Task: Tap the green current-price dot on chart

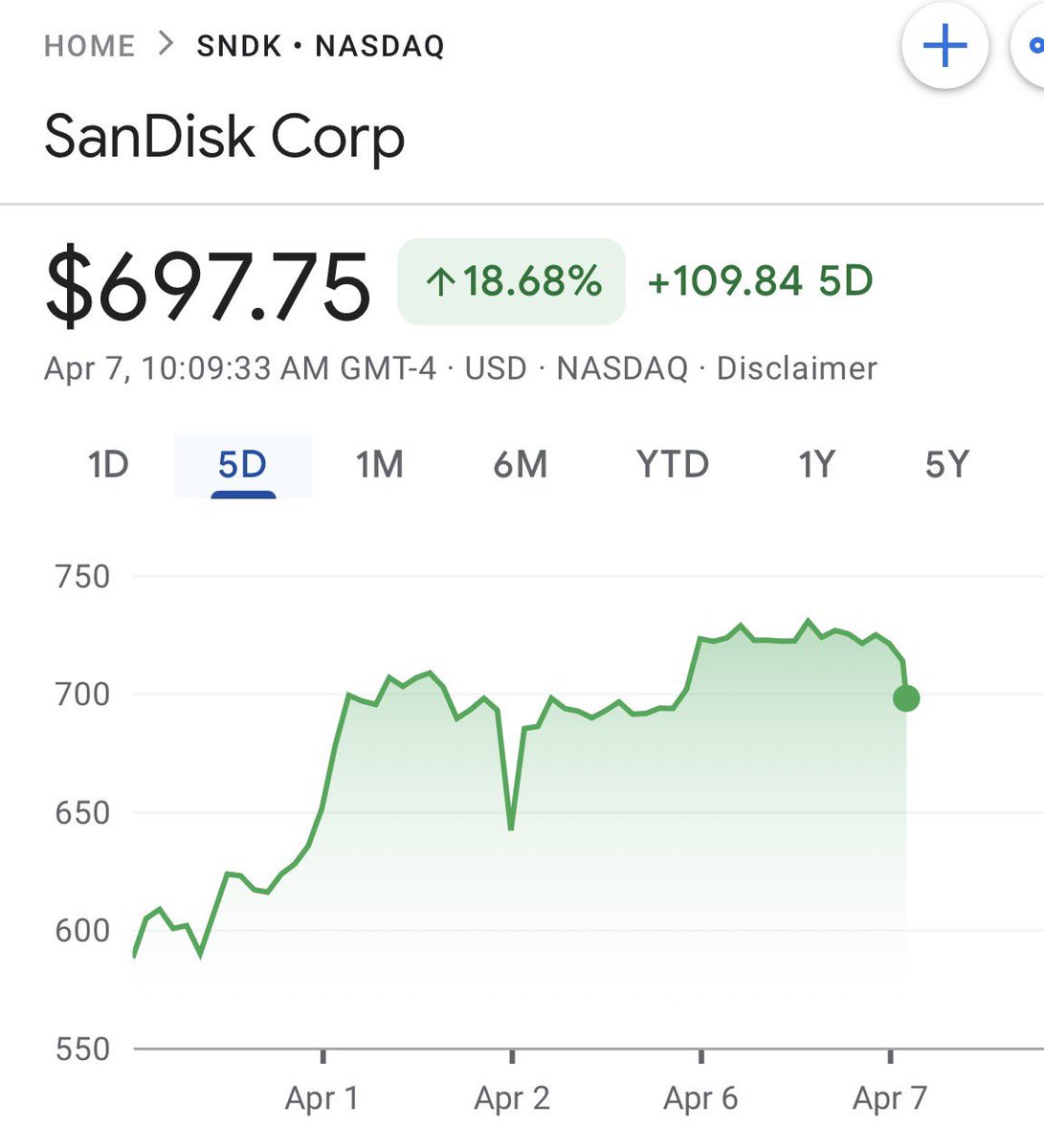Action: [905, 698]
